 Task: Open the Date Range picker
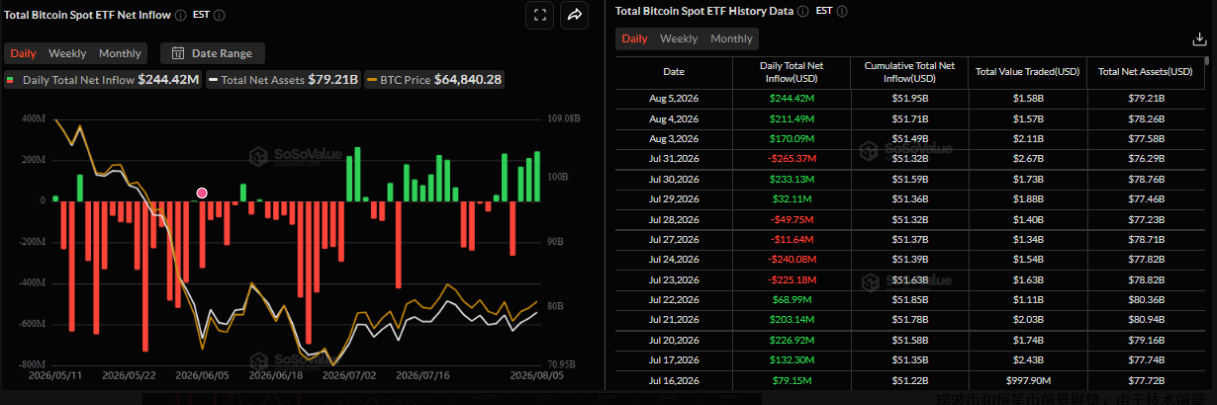tap(212, 53)
